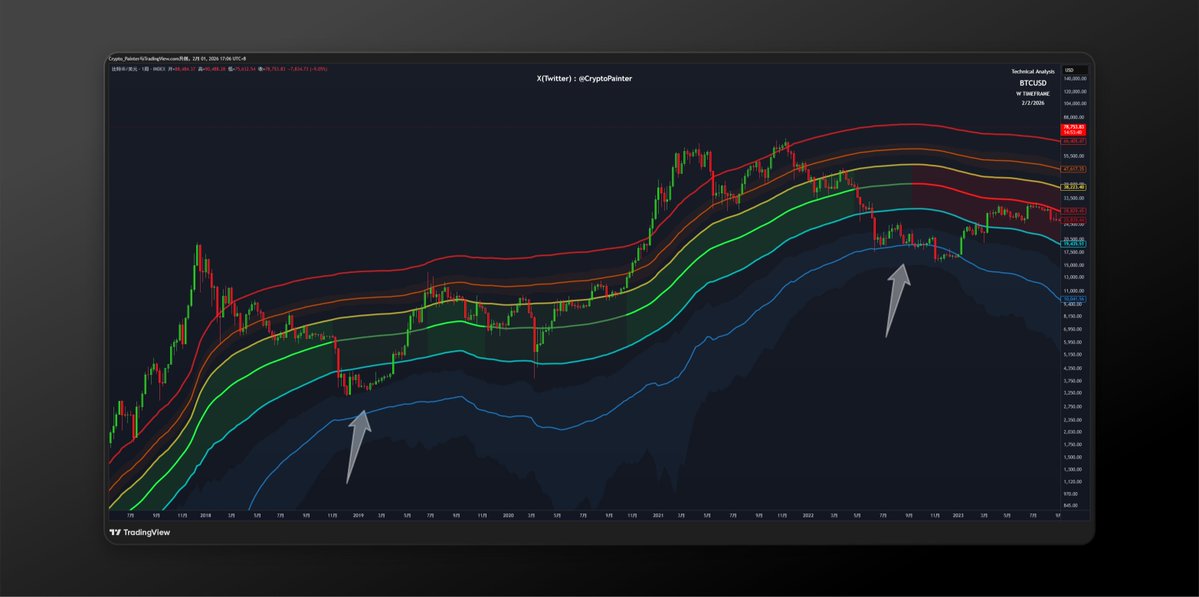Click the orange 47,617.15 price axis label

(1074, 169)
